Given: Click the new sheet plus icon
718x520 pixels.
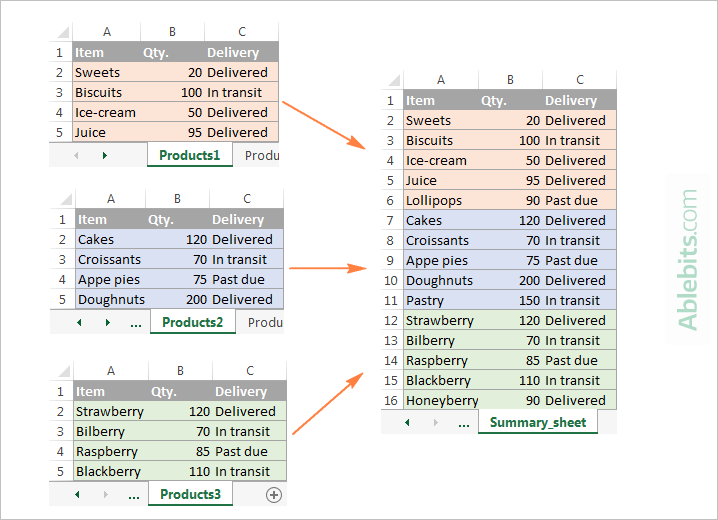Looking at the screenshot, I should (274, 495).
